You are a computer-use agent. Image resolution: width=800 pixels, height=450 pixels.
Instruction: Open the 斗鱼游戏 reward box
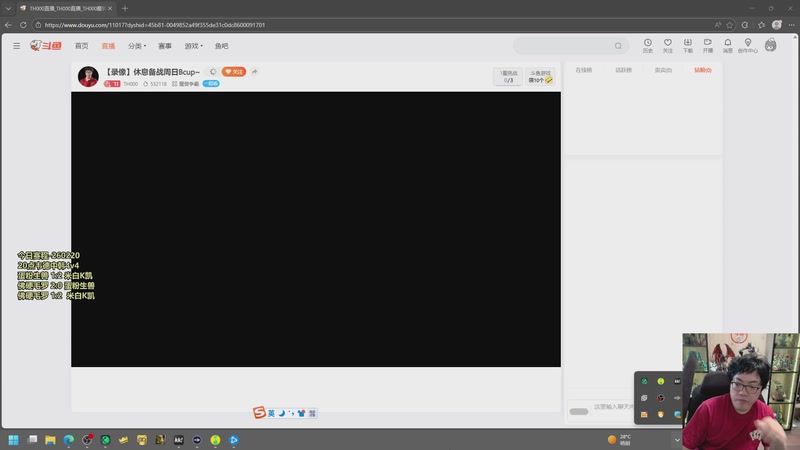[x=540, y=77]
